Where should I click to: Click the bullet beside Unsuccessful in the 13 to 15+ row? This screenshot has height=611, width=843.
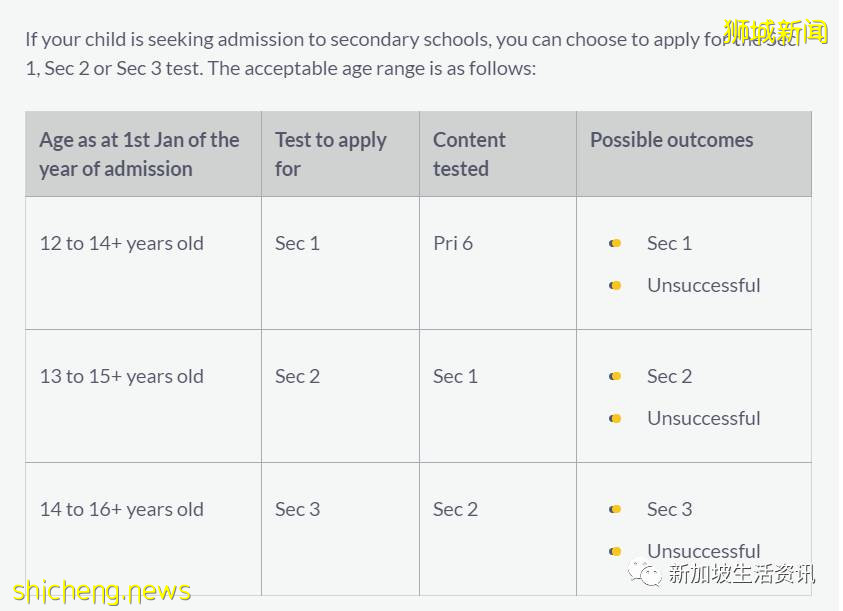coord(615,419)
